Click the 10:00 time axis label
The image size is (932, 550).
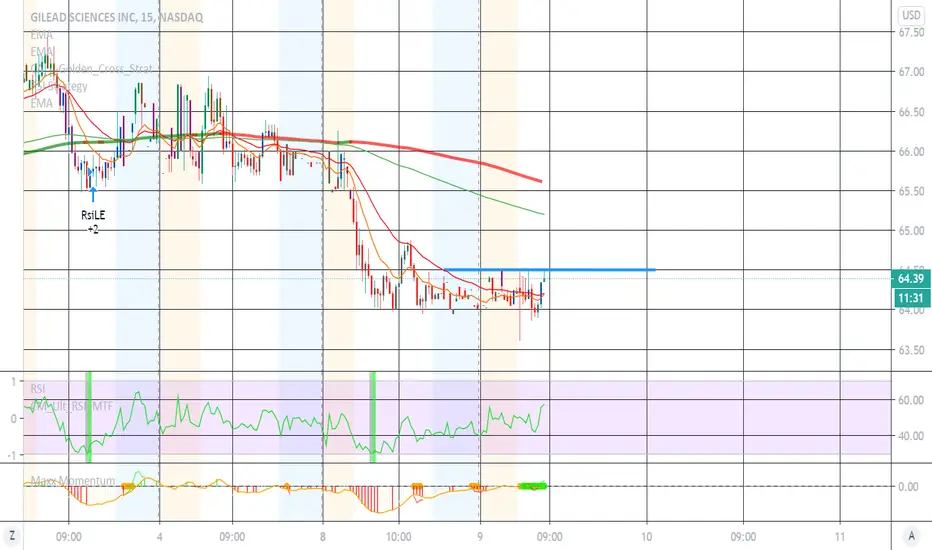398,536
